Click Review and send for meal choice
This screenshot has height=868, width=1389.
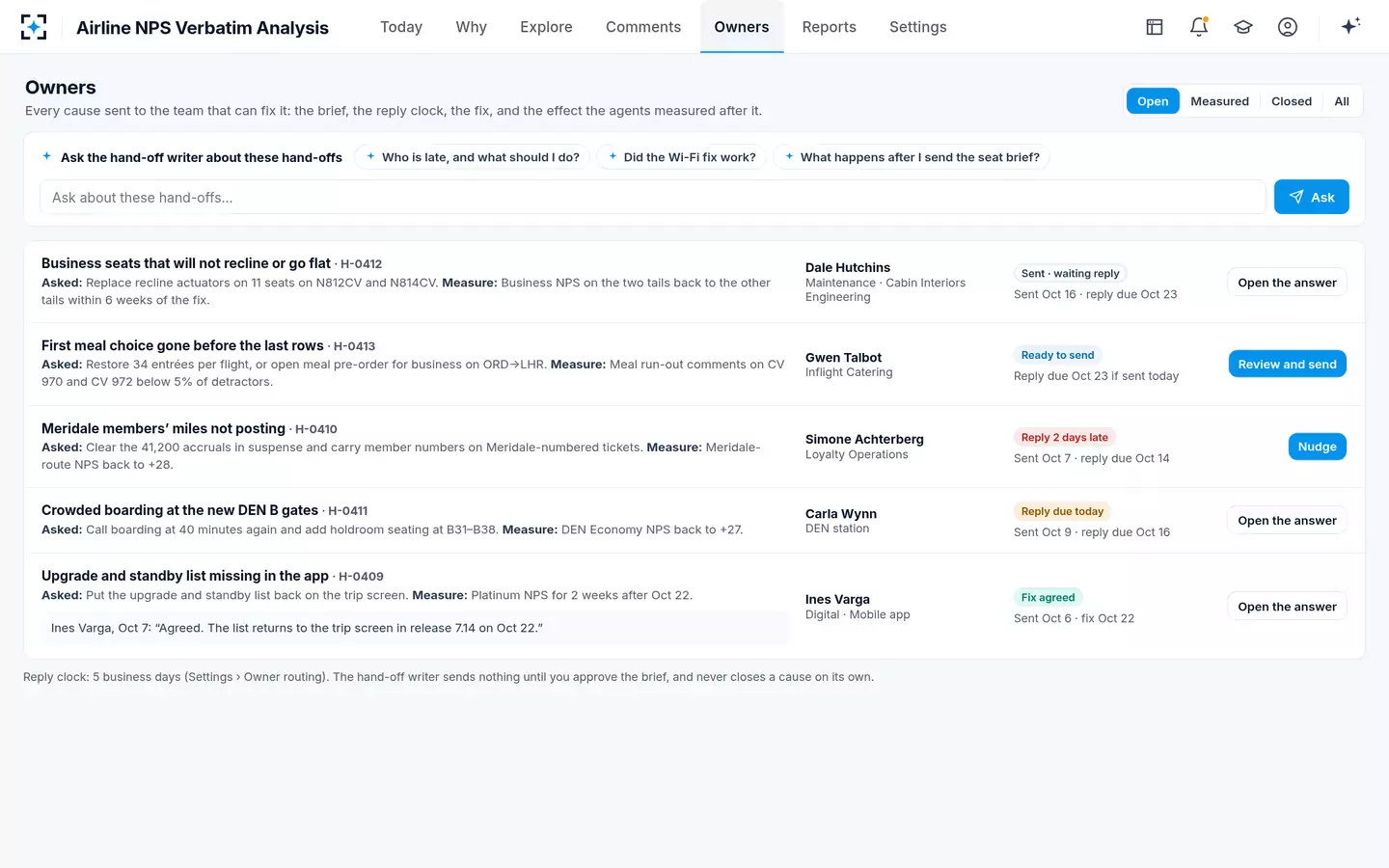click(1287, 365)
